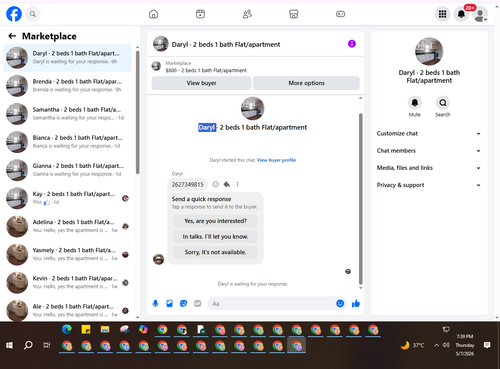The image size is (500, 369).
Task: Click the chat list vertical scrollbar
Action: tap(138, 112)
